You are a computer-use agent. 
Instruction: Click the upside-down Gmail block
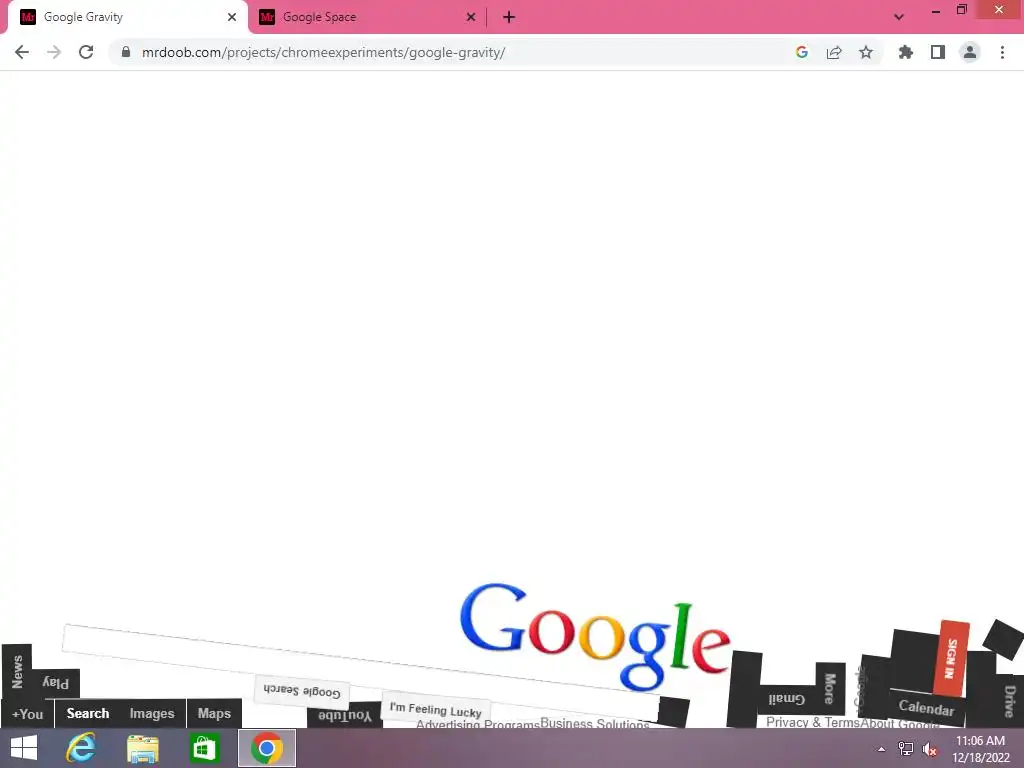tap(786, 699)
